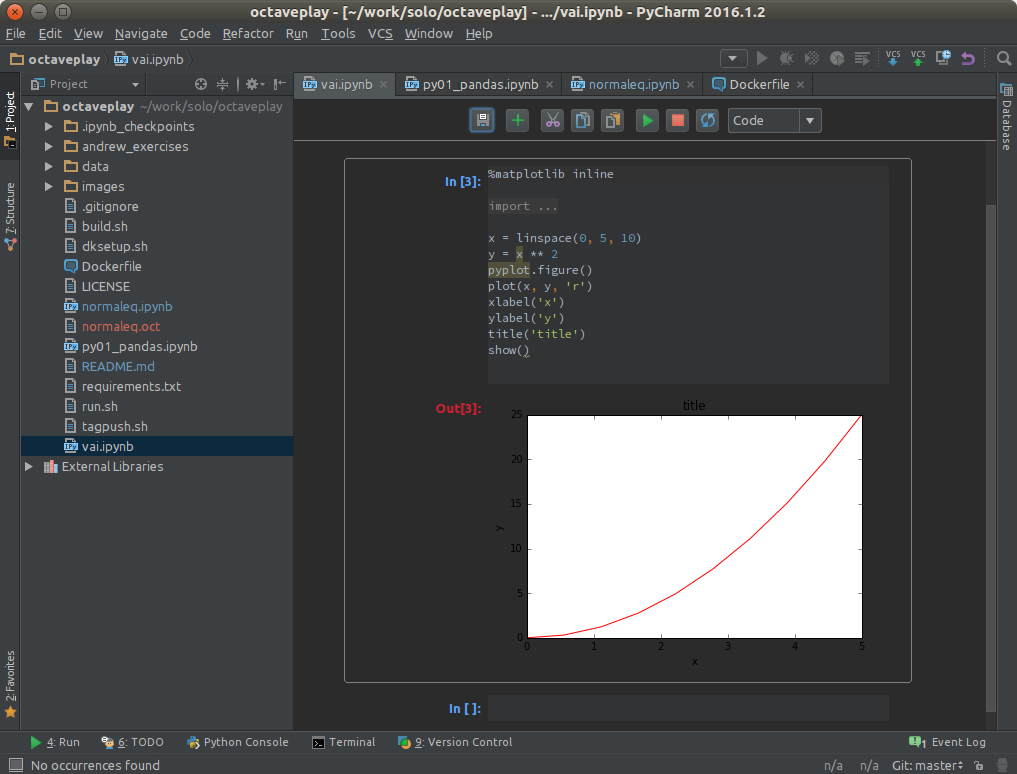Cut the cell with the scissors icon
This screenshot has height=774, width=1017.
tap(552, 121)
